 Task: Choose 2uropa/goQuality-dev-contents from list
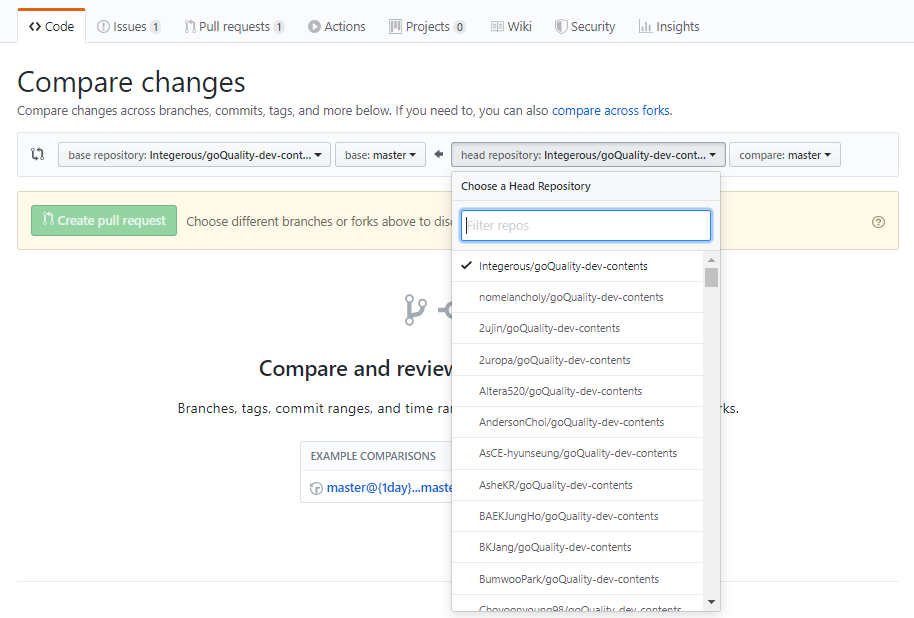(578, 360)
